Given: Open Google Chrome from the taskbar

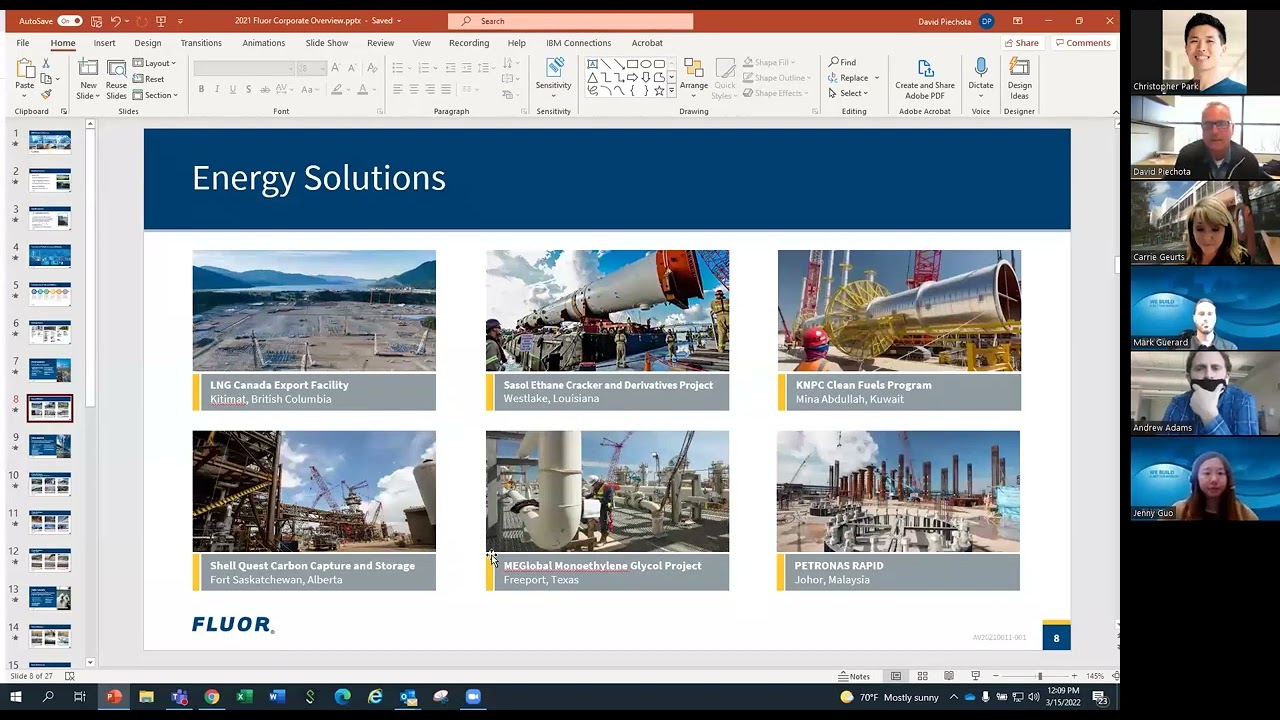Looking at the screenshot, I should click(x=212, y=697).
